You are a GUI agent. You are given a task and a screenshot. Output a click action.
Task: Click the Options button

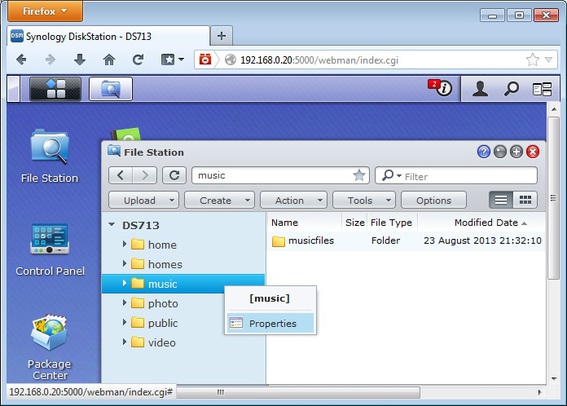(434, 200)
